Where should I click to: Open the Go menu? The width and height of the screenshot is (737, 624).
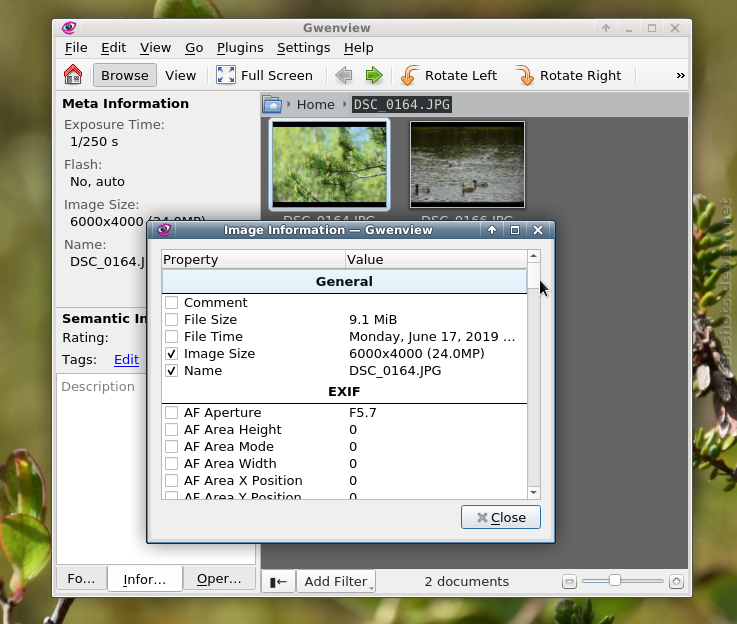click(194, 47)
